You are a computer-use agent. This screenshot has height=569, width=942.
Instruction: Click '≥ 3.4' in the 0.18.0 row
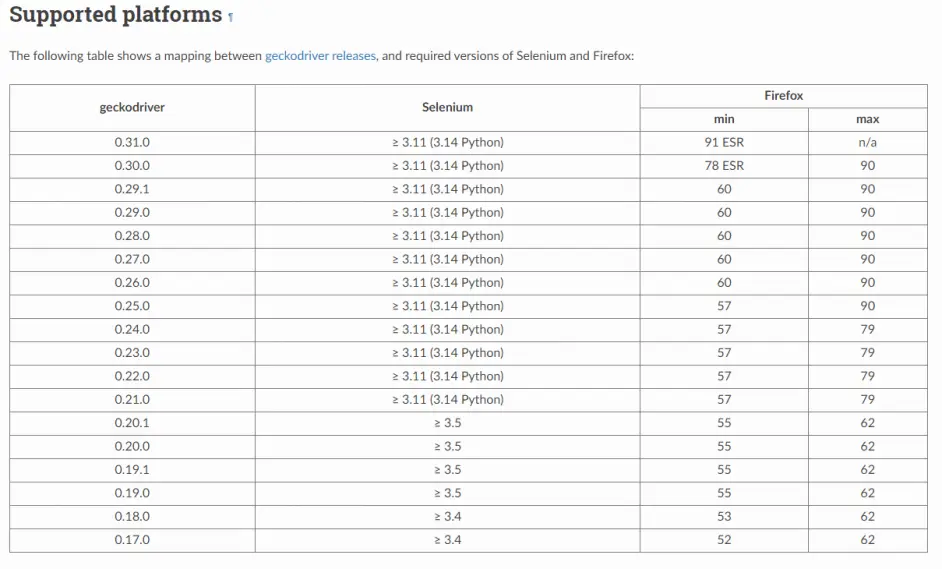(x=448, y=518)
